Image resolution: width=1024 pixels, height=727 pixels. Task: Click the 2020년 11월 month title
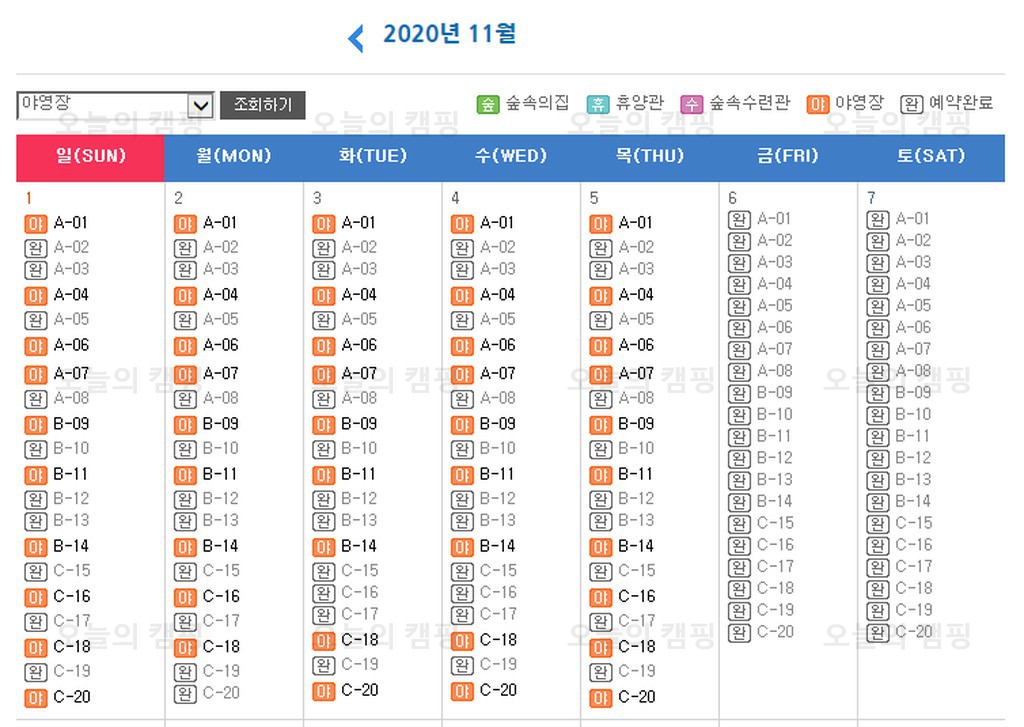tap(449, 35)
